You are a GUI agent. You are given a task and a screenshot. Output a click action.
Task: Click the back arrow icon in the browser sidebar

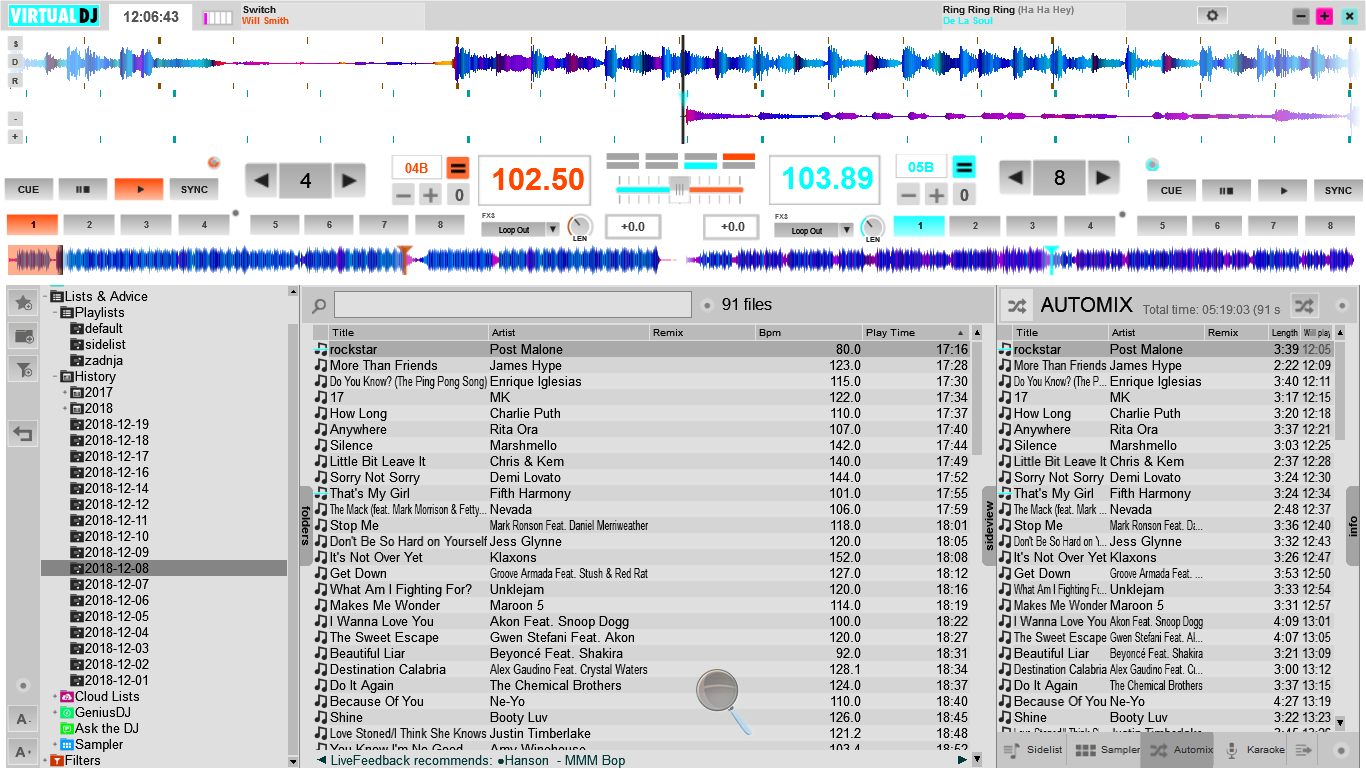pos(23,433)
